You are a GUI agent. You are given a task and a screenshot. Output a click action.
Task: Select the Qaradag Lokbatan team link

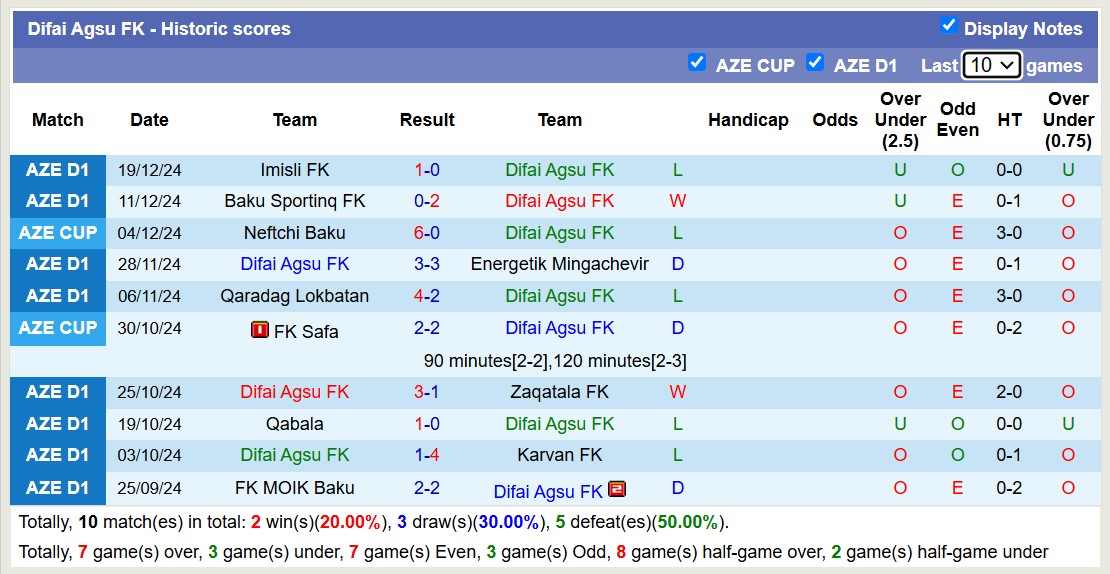295,296
